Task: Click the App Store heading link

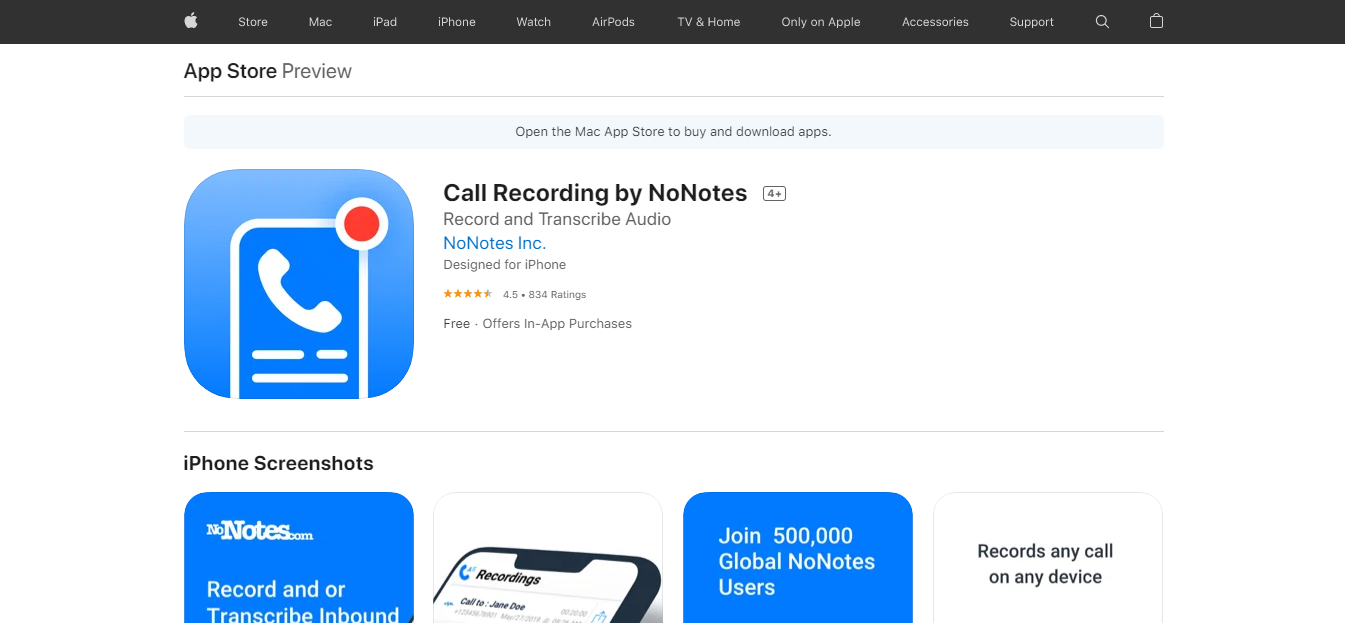Action: [230, 71]
